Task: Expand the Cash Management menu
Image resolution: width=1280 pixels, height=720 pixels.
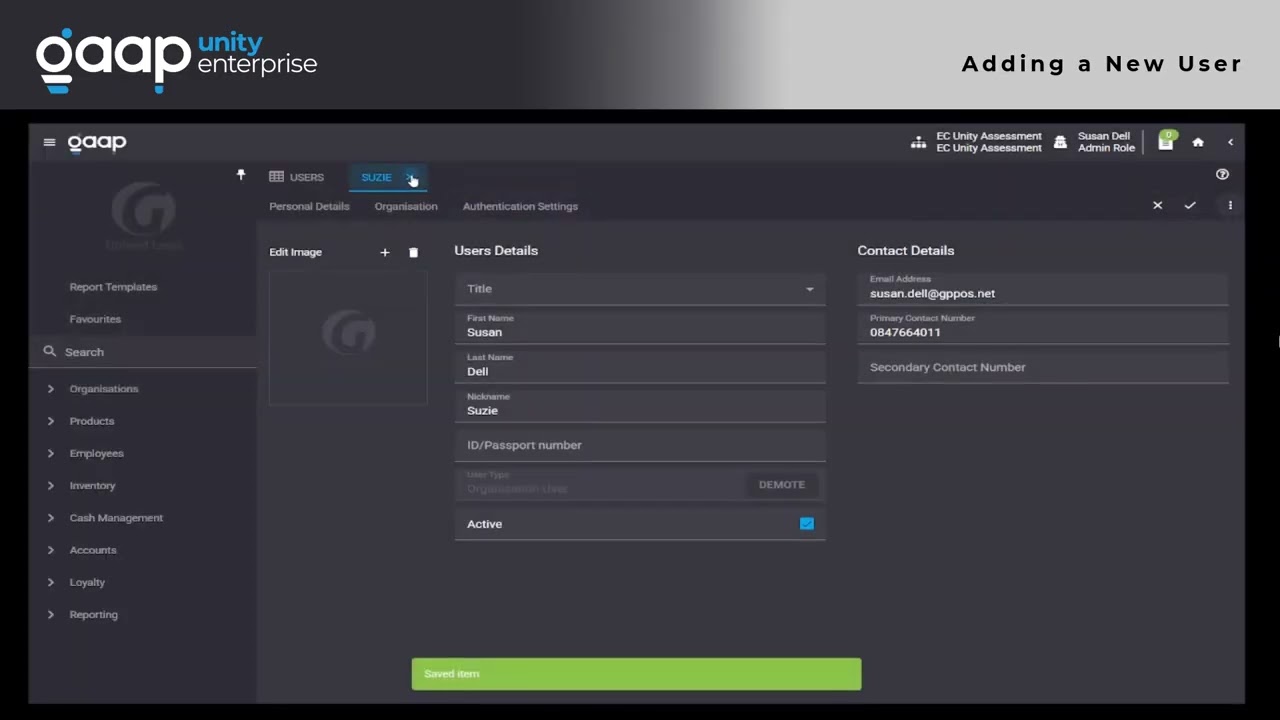Action: (116, 518)
